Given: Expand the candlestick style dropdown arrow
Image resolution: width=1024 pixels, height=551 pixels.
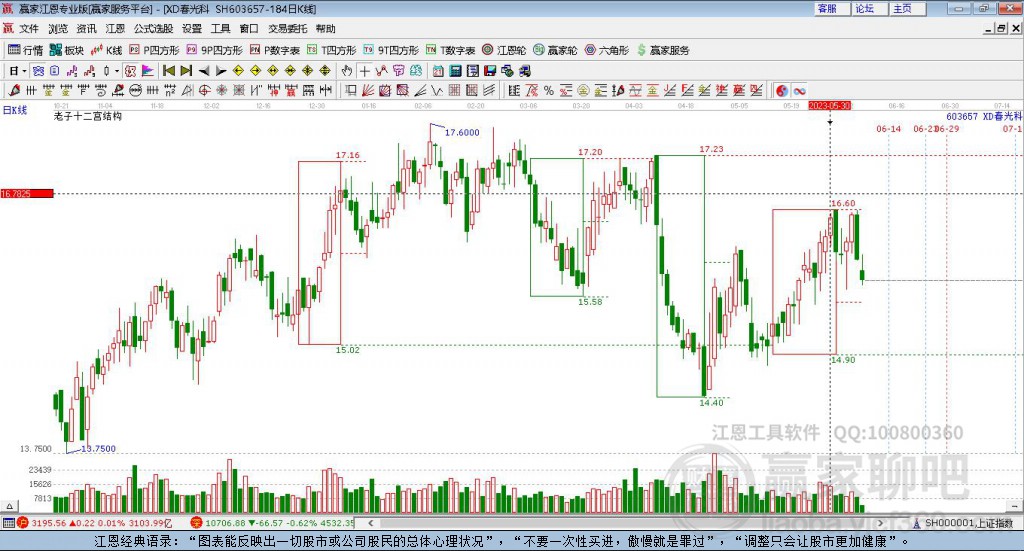Looking at the screenshot, I should [x=117, y=71].
